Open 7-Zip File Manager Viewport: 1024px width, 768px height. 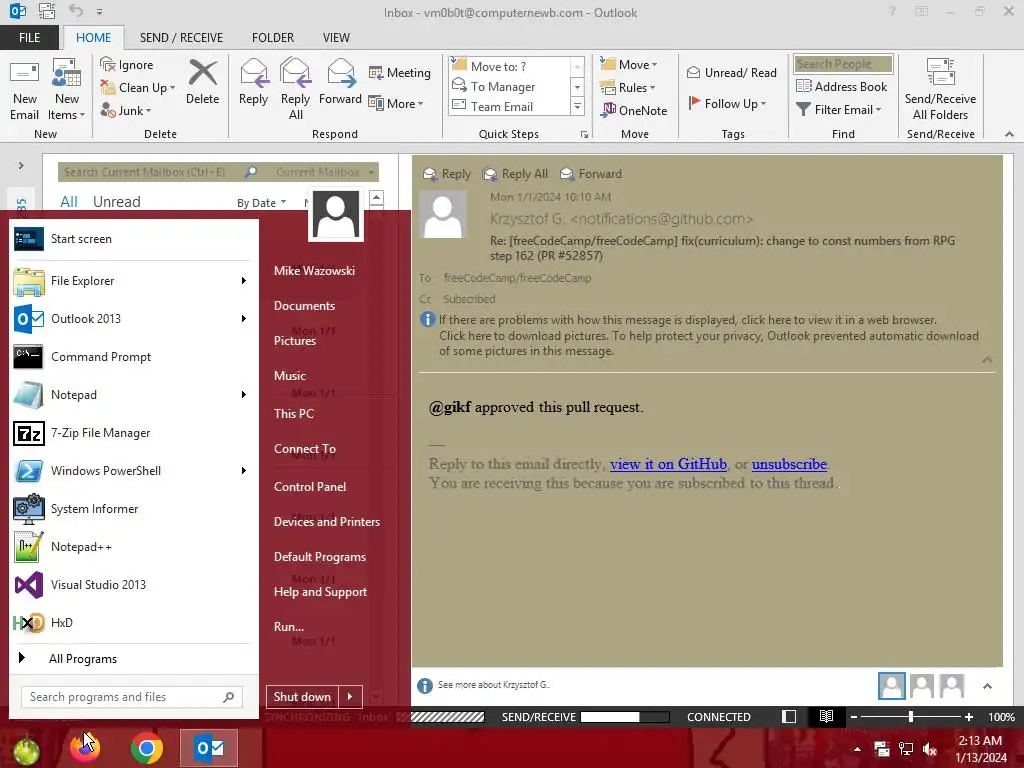tap(133, 433)
